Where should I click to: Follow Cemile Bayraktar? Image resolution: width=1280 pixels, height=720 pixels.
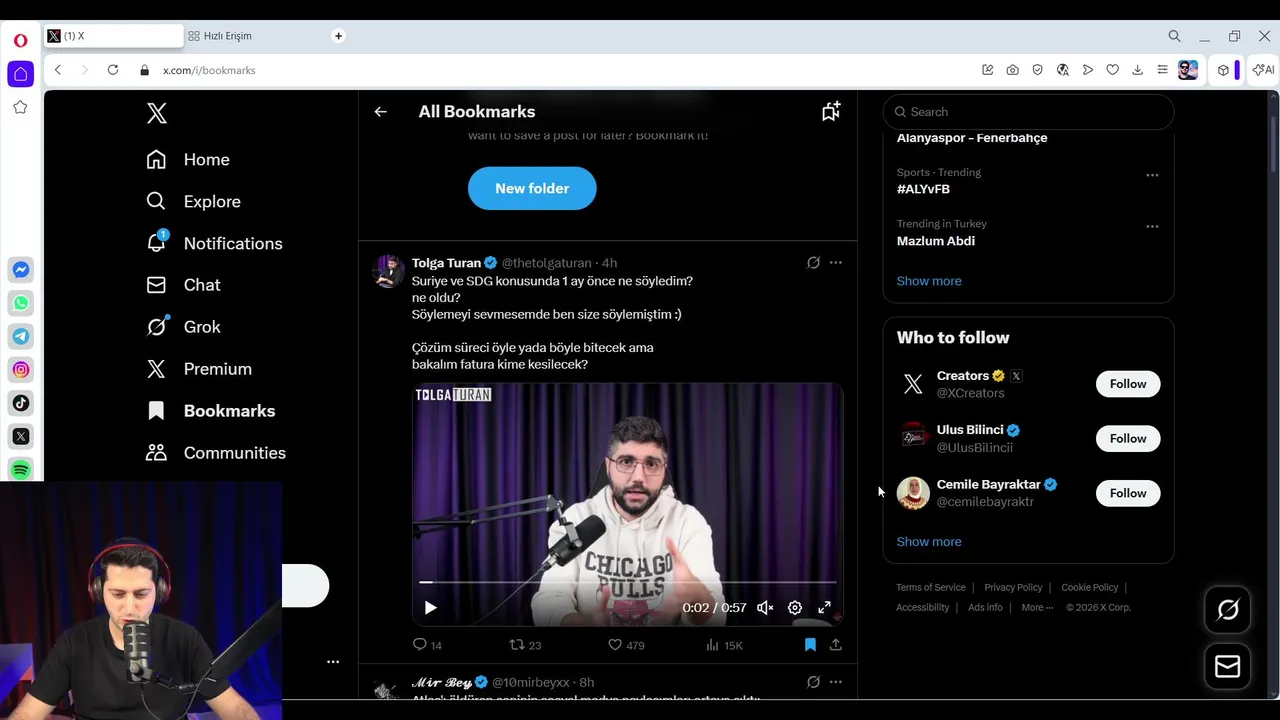tap(1128, 493)
